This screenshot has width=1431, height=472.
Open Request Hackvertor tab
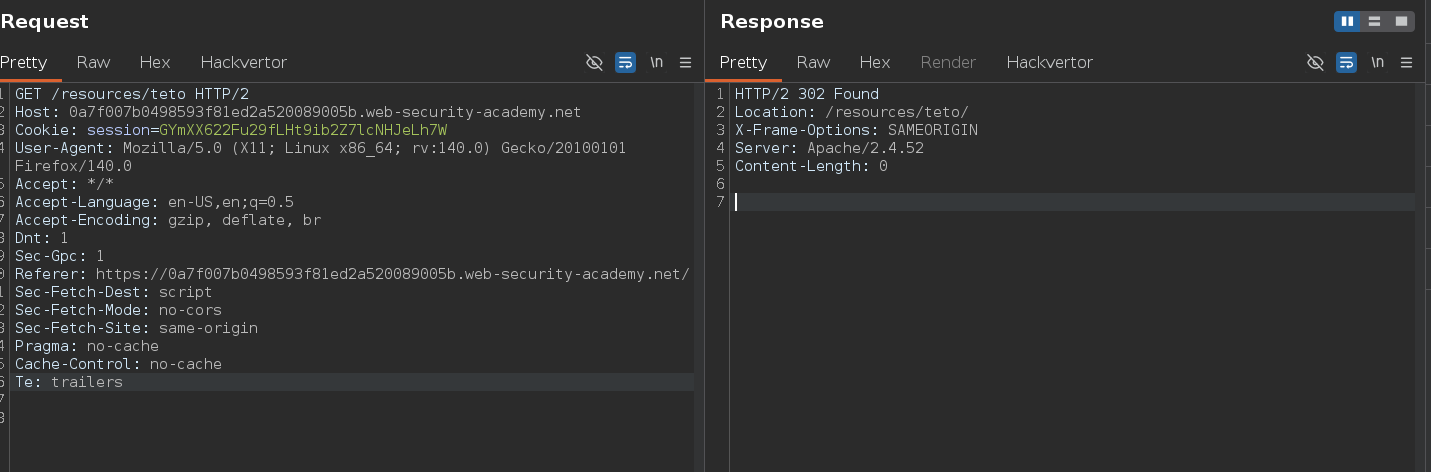pyautogui.click(x=243, y=62)
